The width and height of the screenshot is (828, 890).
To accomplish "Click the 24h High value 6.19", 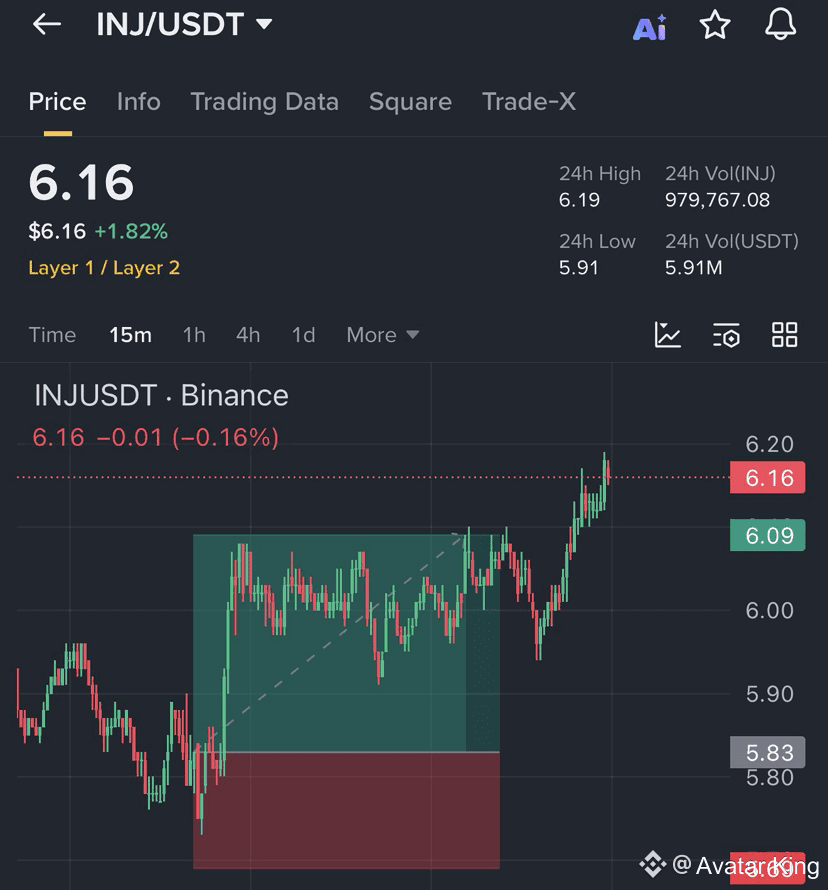I will coord(579,200).
